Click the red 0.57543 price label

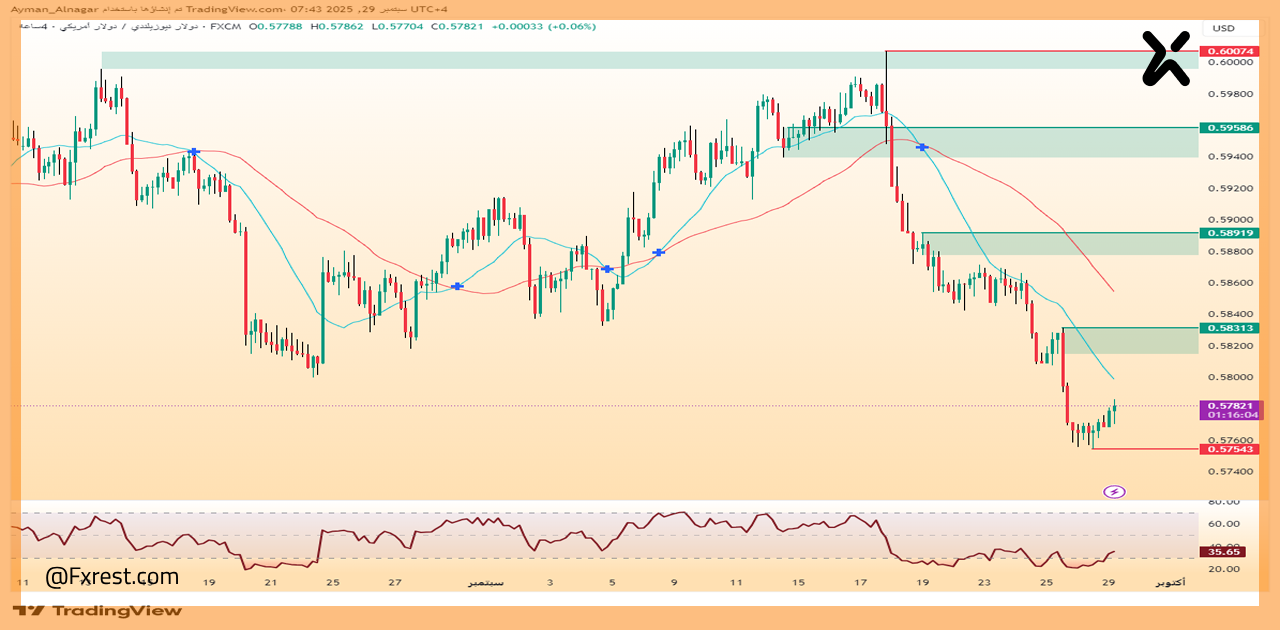1230,449
